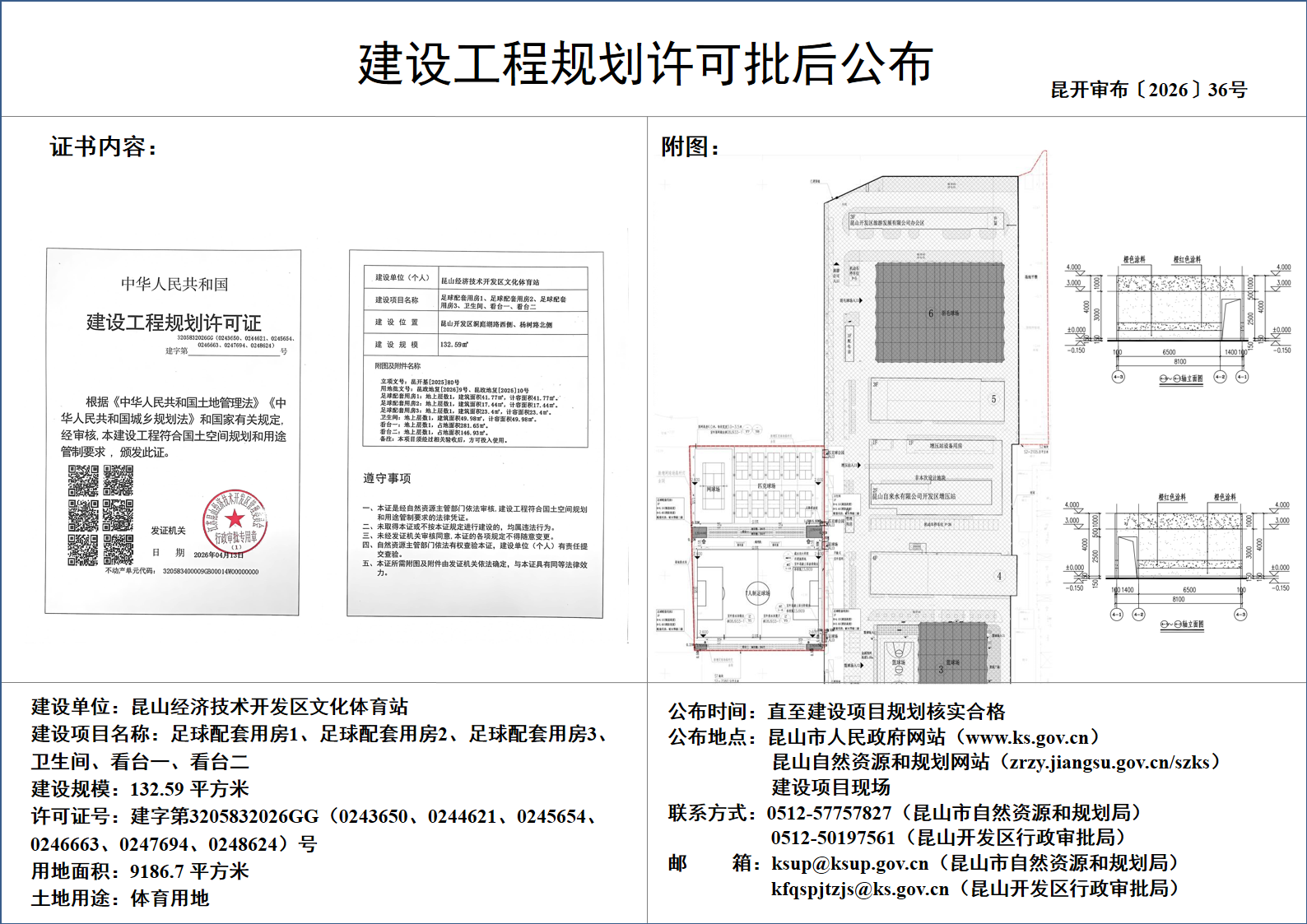This screenshot has height=924, width=1307.
Task: Click the phone number 0512-57757827
Action: click(829, 813)
